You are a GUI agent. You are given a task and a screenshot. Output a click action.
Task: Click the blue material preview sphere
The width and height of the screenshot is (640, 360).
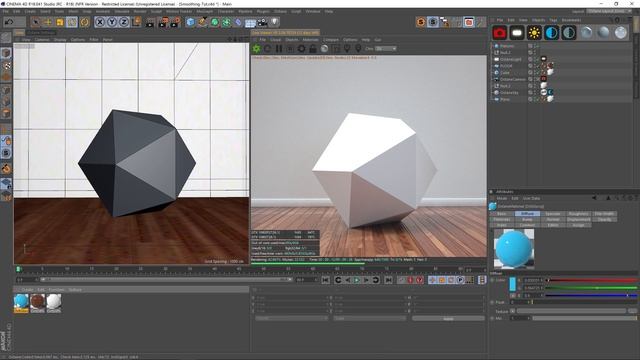point(513,249)
